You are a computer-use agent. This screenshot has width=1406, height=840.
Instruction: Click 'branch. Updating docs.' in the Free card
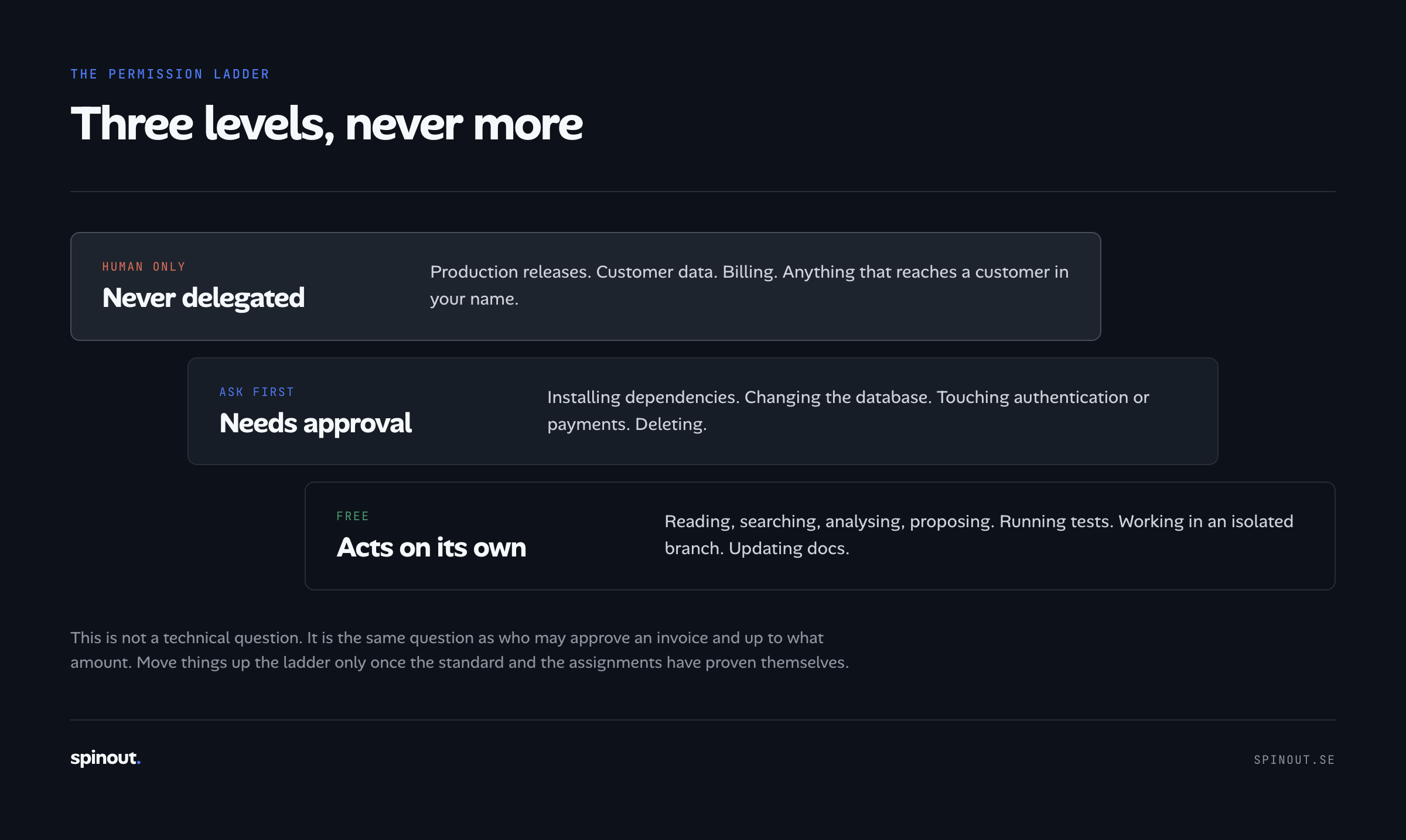757,548
